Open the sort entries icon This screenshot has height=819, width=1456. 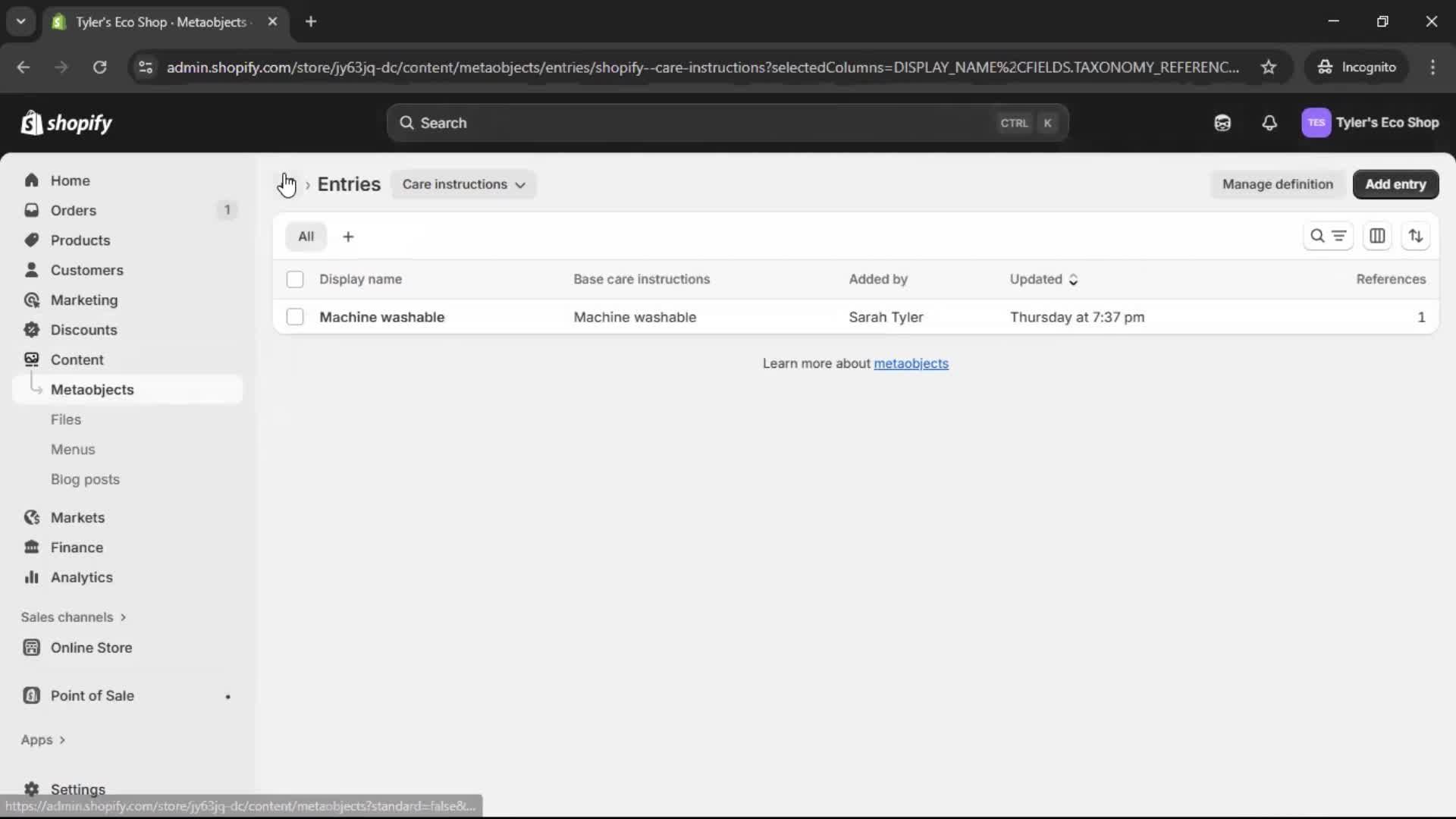coord(1417,236)
